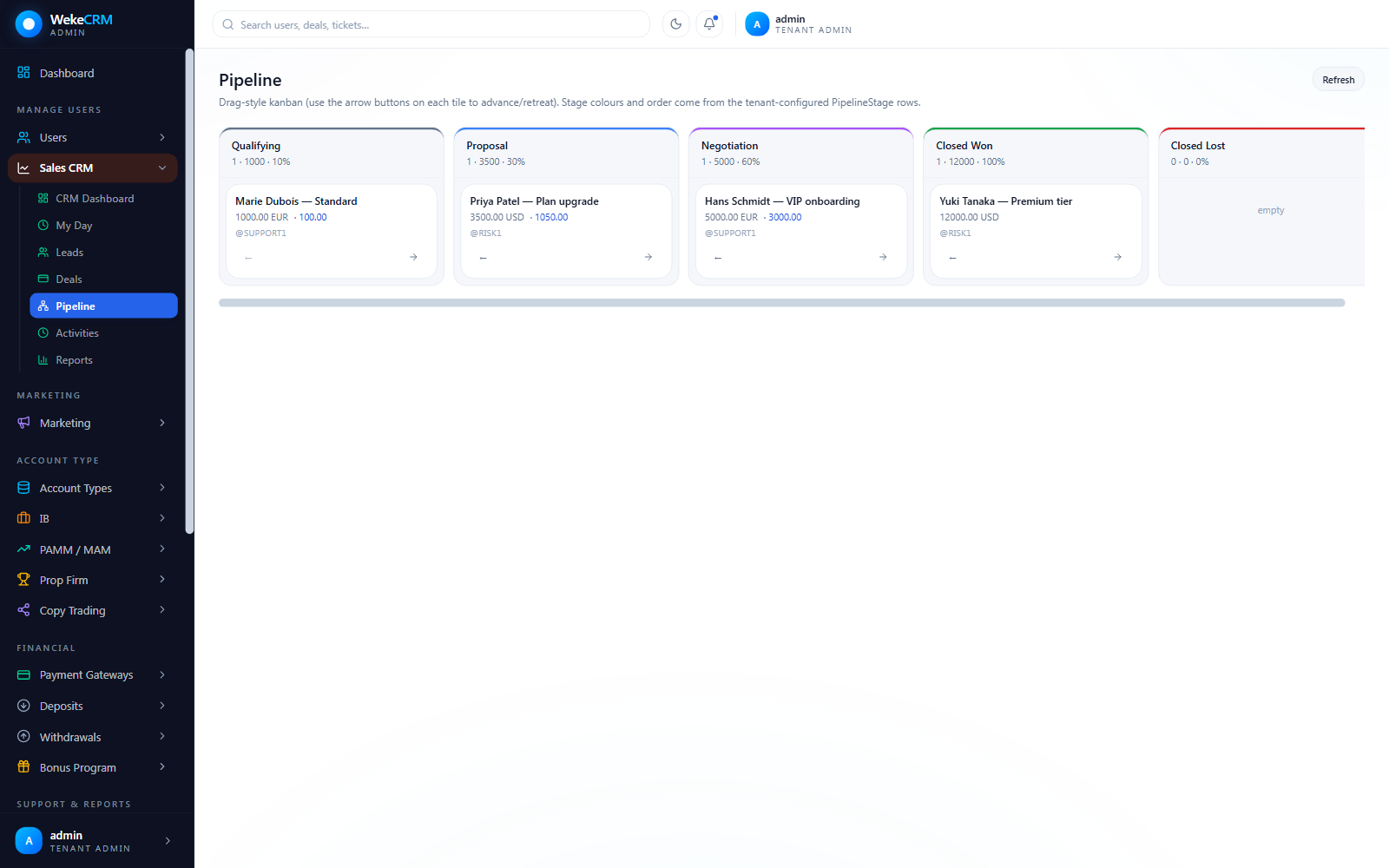Open the Marie Dubois — Standard deal card
The image size is (1389, 868).
pyautogui.click(x=332, y=231)
